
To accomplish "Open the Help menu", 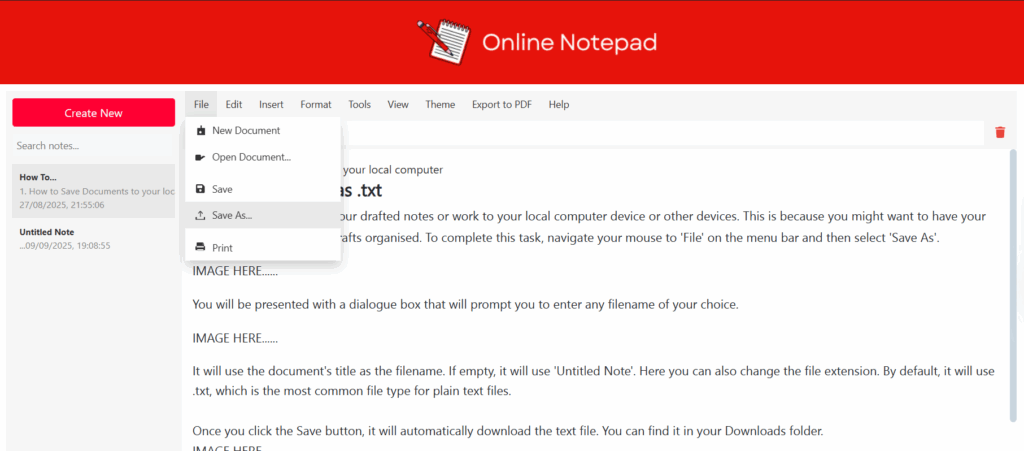I will (x=559, y=104).
